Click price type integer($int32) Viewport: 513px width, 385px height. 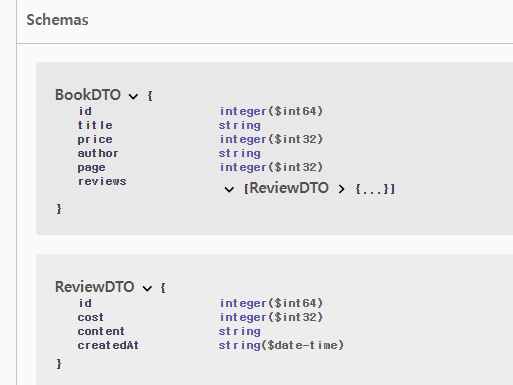point(271,139)
